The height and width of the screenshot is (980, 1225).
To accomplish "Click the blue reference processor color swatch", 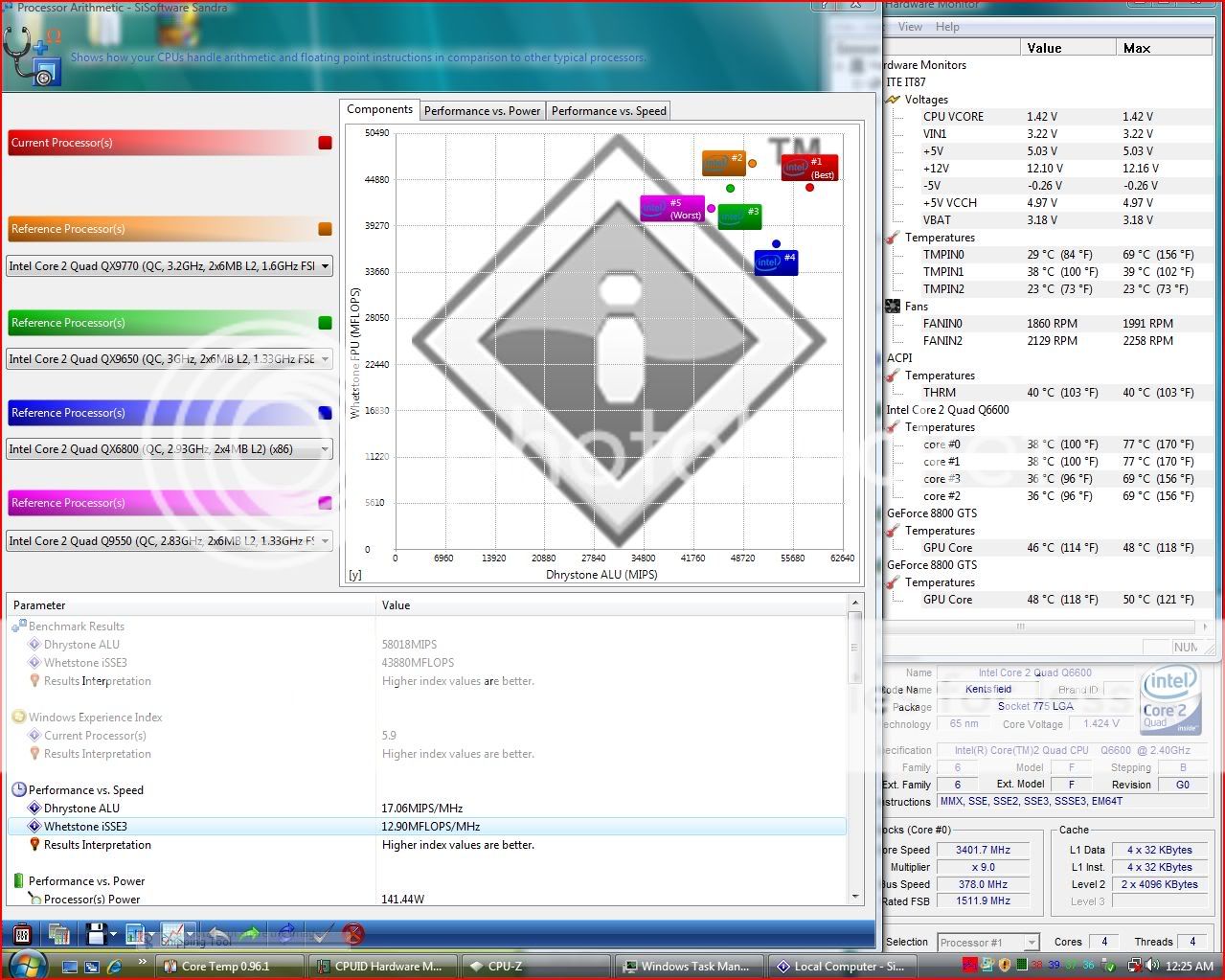I will [x=325, y=413].
